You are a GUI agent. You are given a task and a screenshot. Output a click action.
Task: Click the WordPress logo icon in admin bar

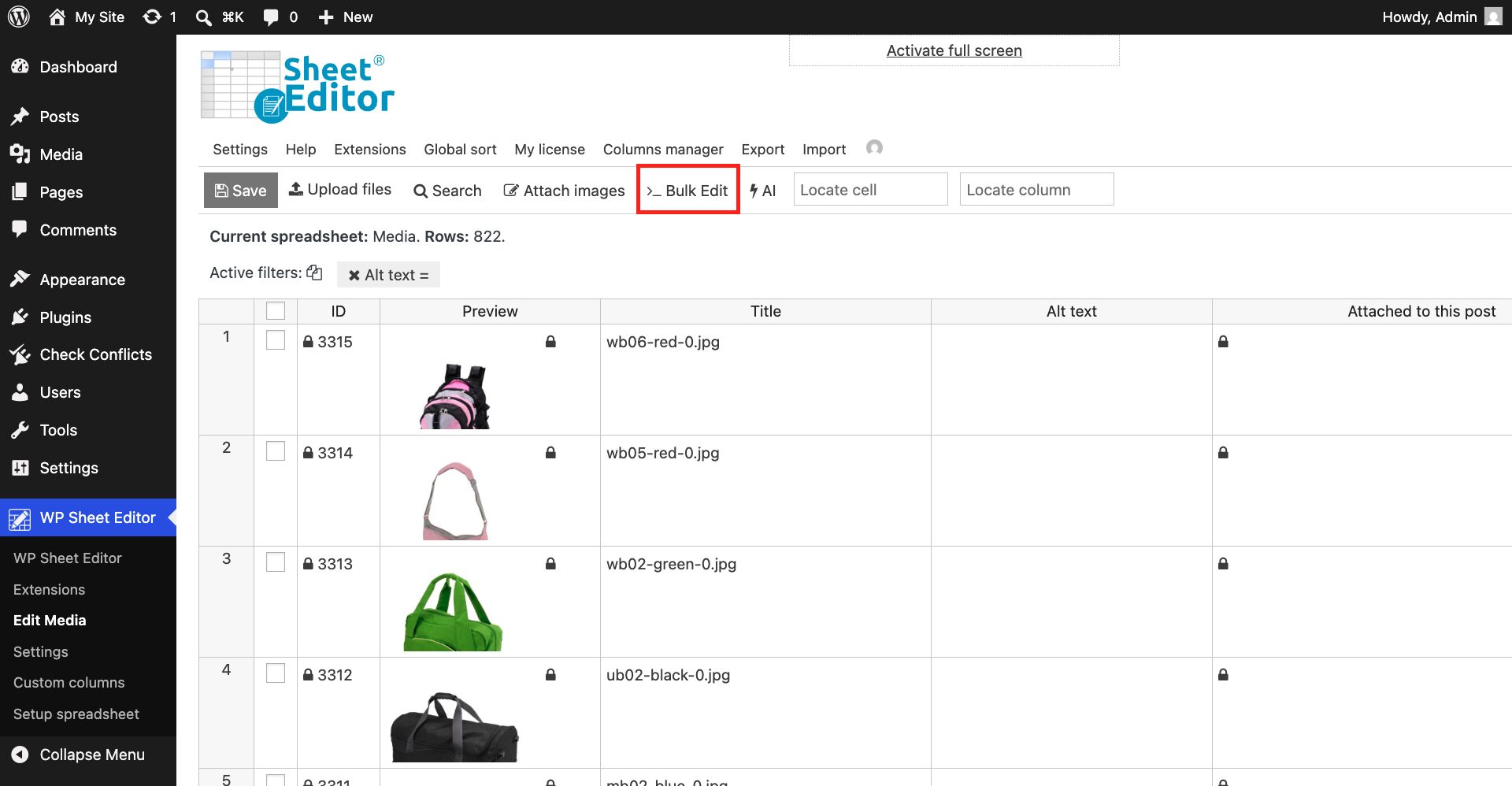[19, 17]
